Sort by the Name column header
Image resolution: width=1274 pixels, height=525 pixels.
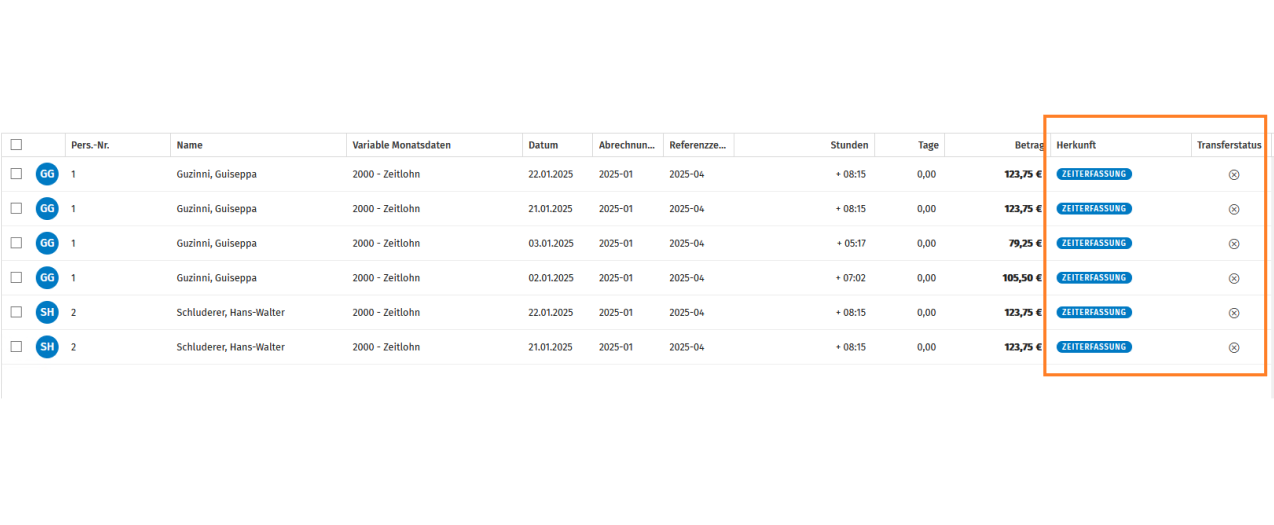[x=190, y=145]
